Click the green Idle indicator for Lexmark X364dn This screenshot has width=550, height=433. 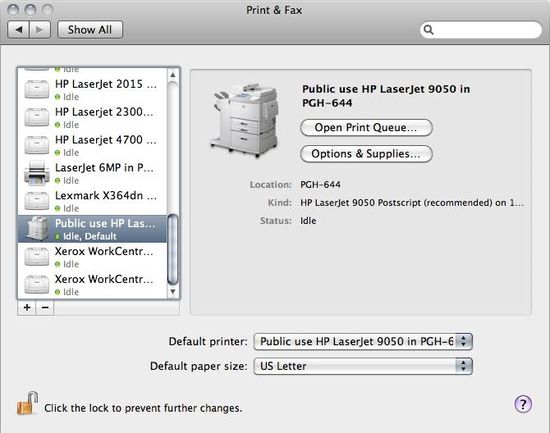58,208
